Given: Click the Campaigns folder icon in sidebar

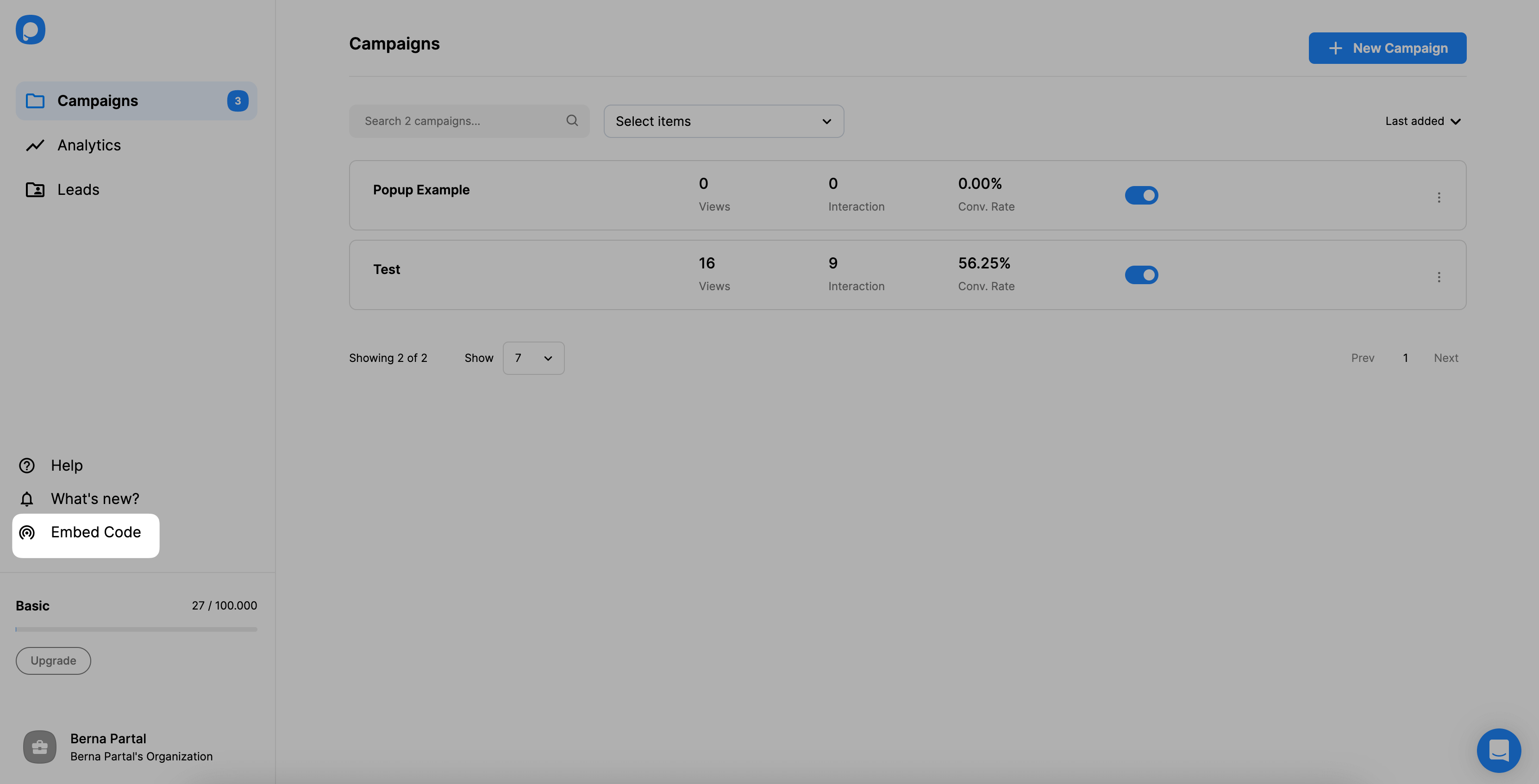Looking at the screenshot, I should (33, 100).
